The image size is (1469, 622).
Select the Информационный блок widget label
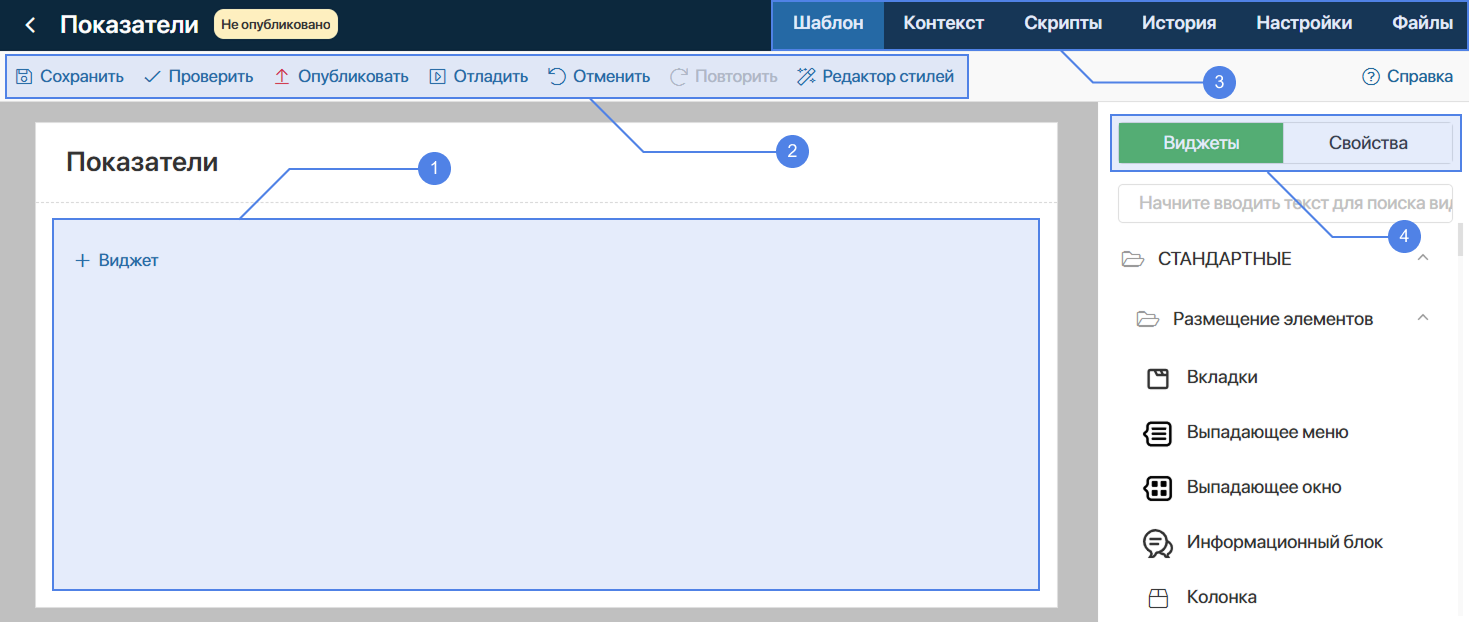[x=1285, y=542]
